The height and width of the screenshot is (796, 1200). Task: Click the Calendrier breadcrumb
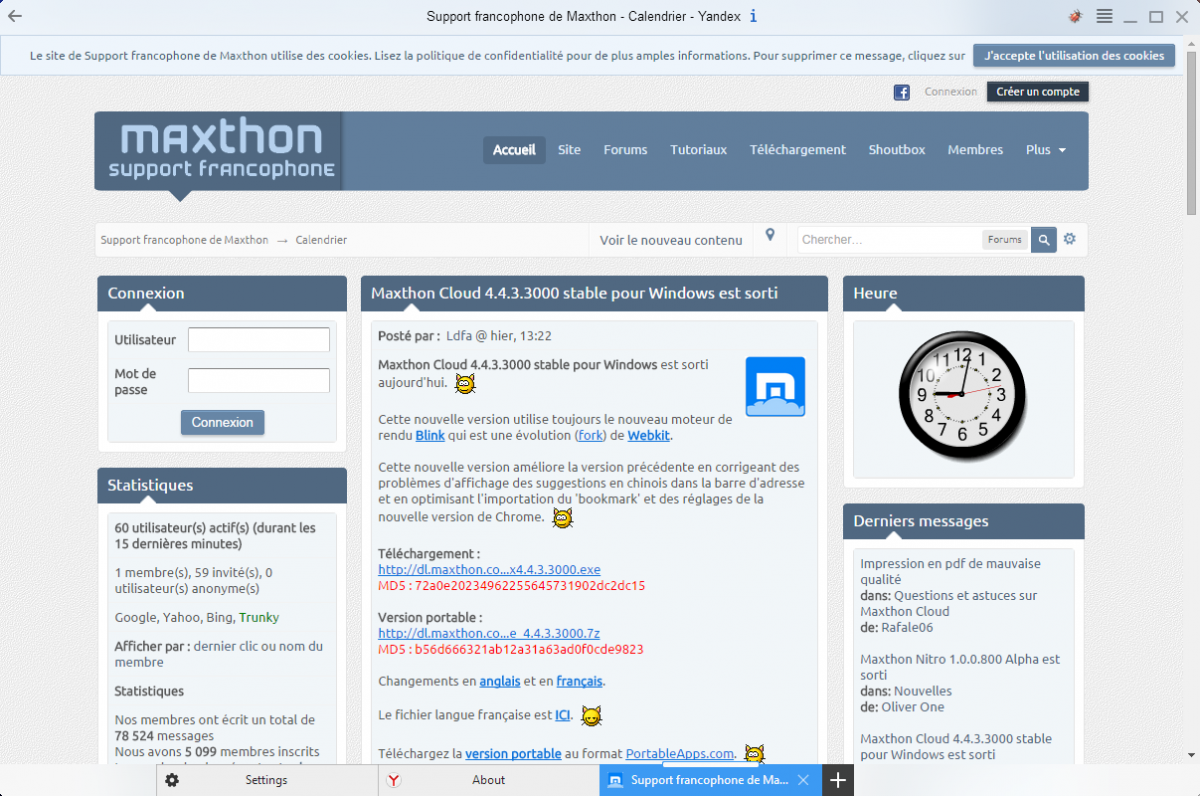[x=321, y=240]
